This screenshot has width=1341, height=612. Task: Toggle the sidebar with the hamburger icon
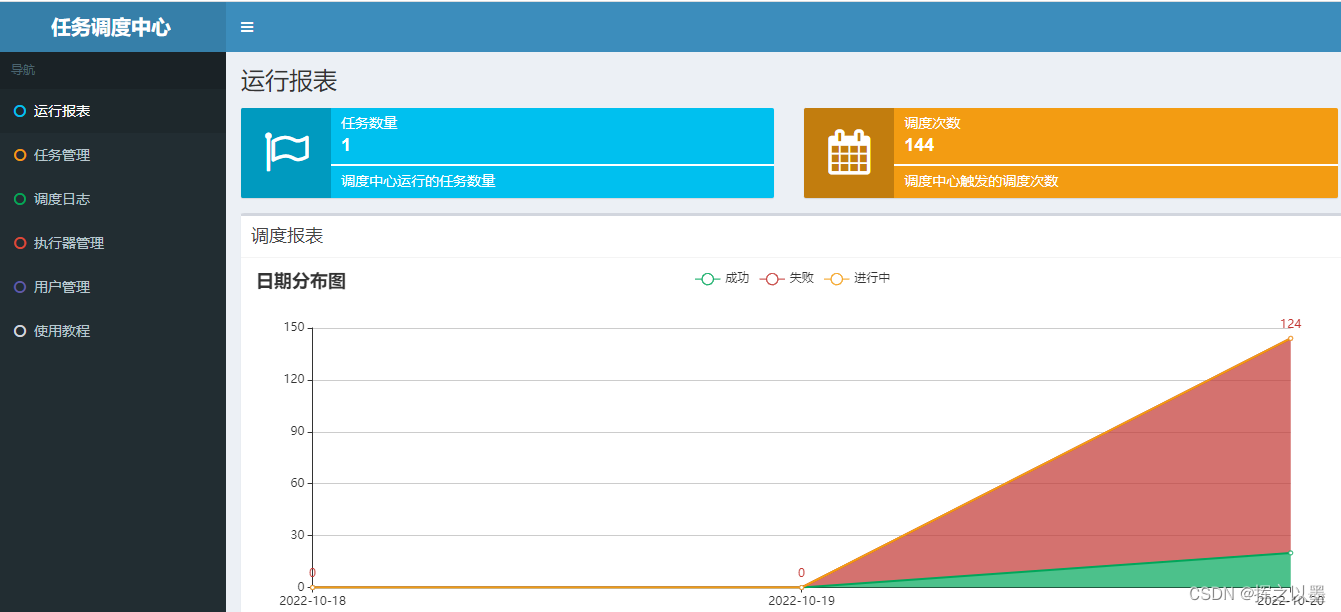(247, 27)
